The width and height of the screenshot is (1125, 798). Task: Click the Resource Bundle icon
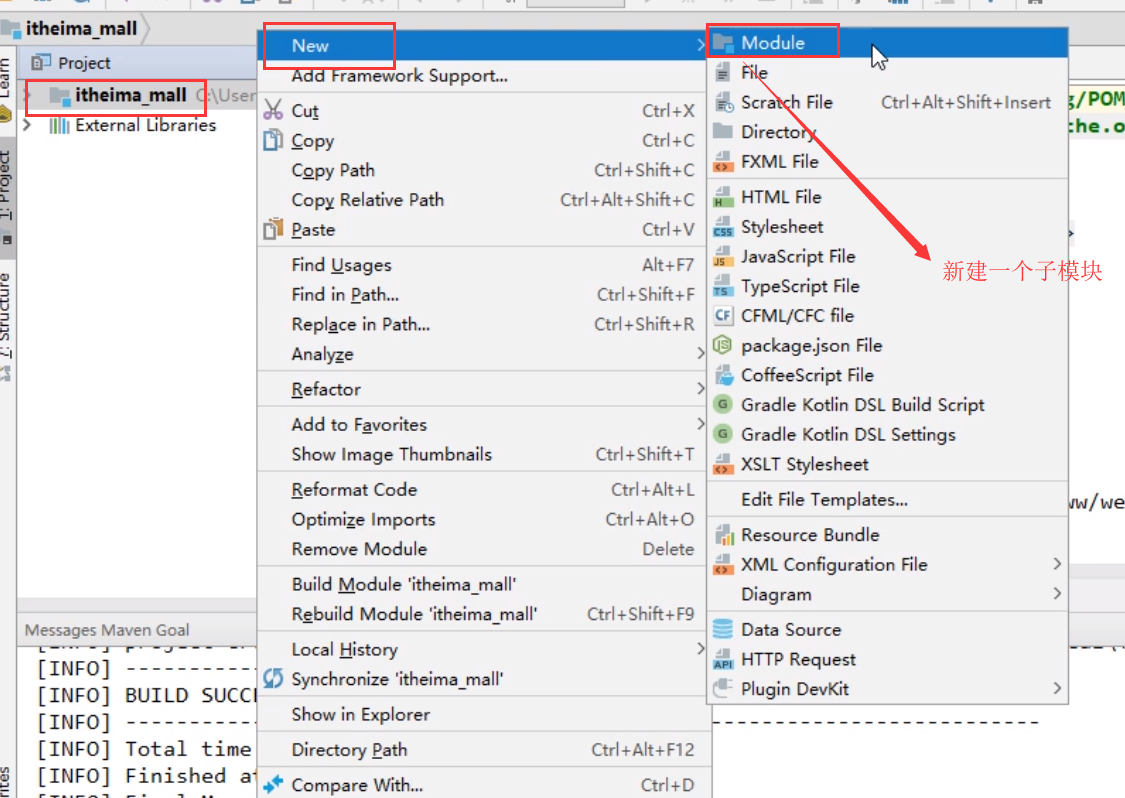tap(722, 535)
